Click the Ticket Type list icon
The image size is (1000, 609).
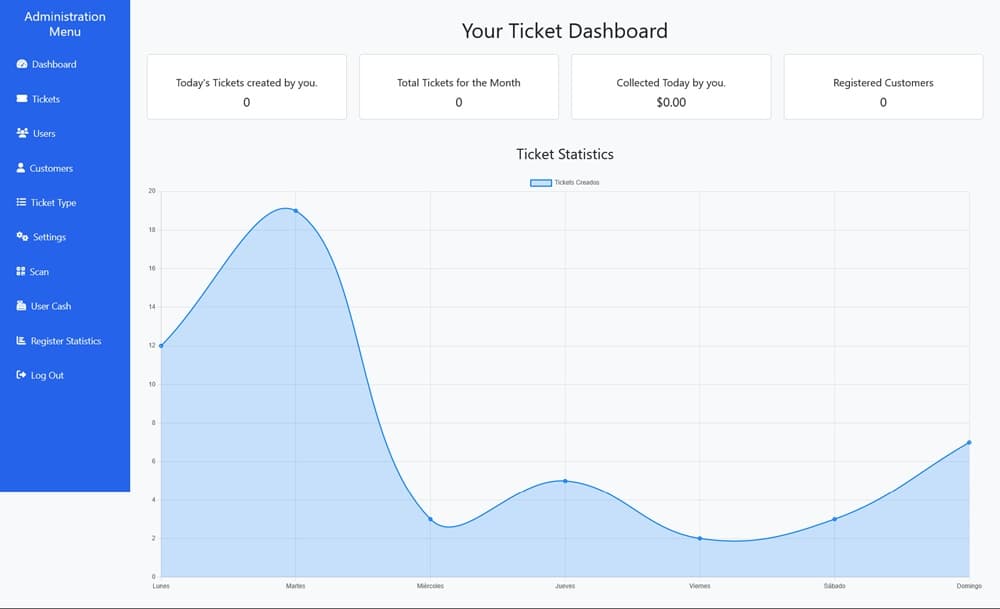(21, 203)
